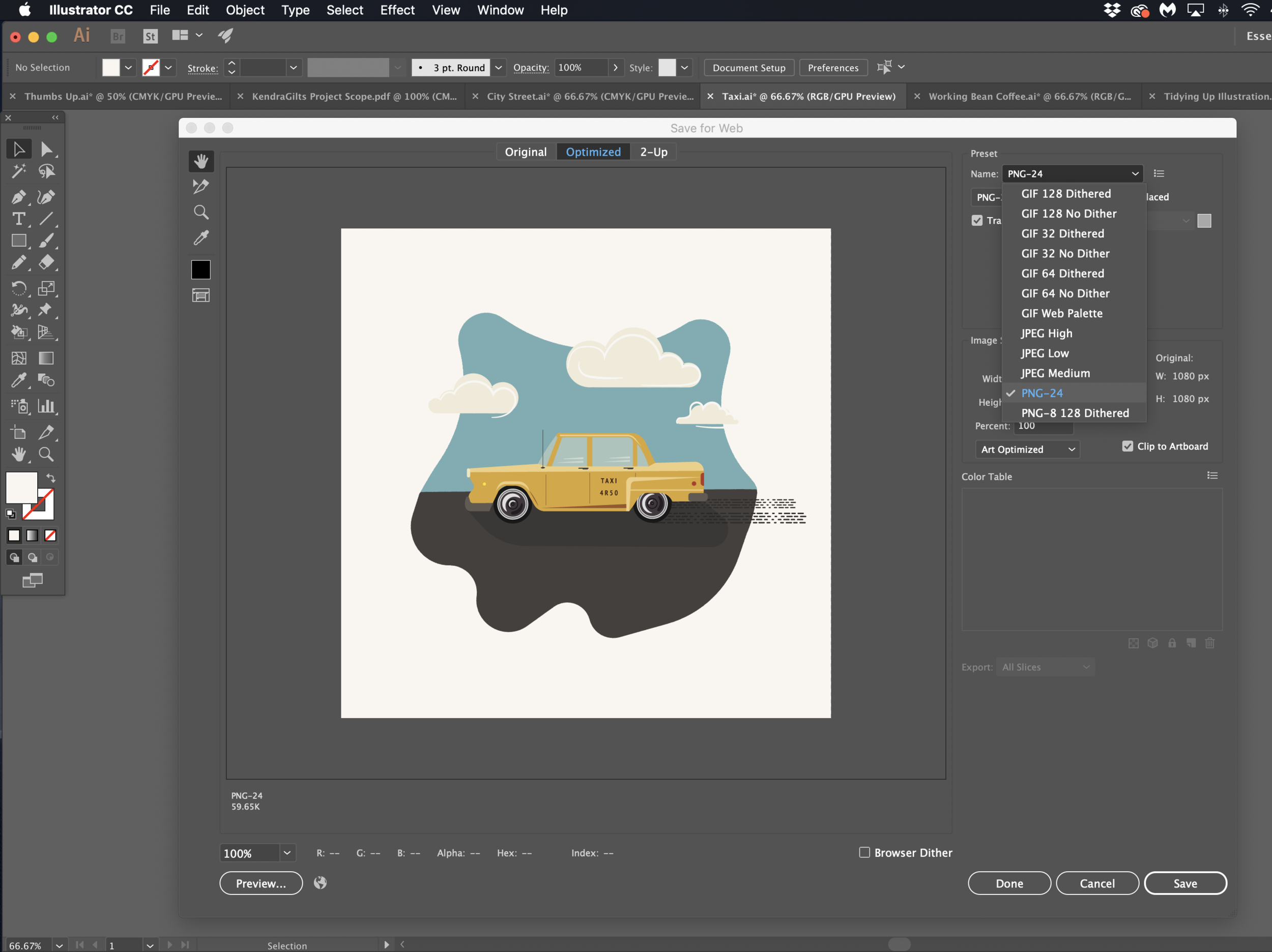Pick the Eyedropper tool in dialog
The width and height of the screenshot is (1272, 952).
pos(200,238)
